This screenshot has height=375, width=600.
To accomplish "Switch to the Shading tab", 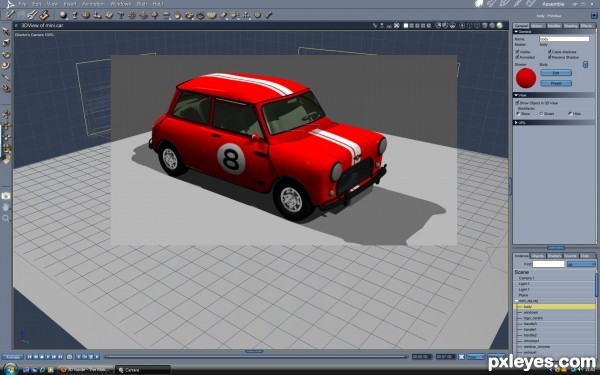I will (x=571, y=26).
